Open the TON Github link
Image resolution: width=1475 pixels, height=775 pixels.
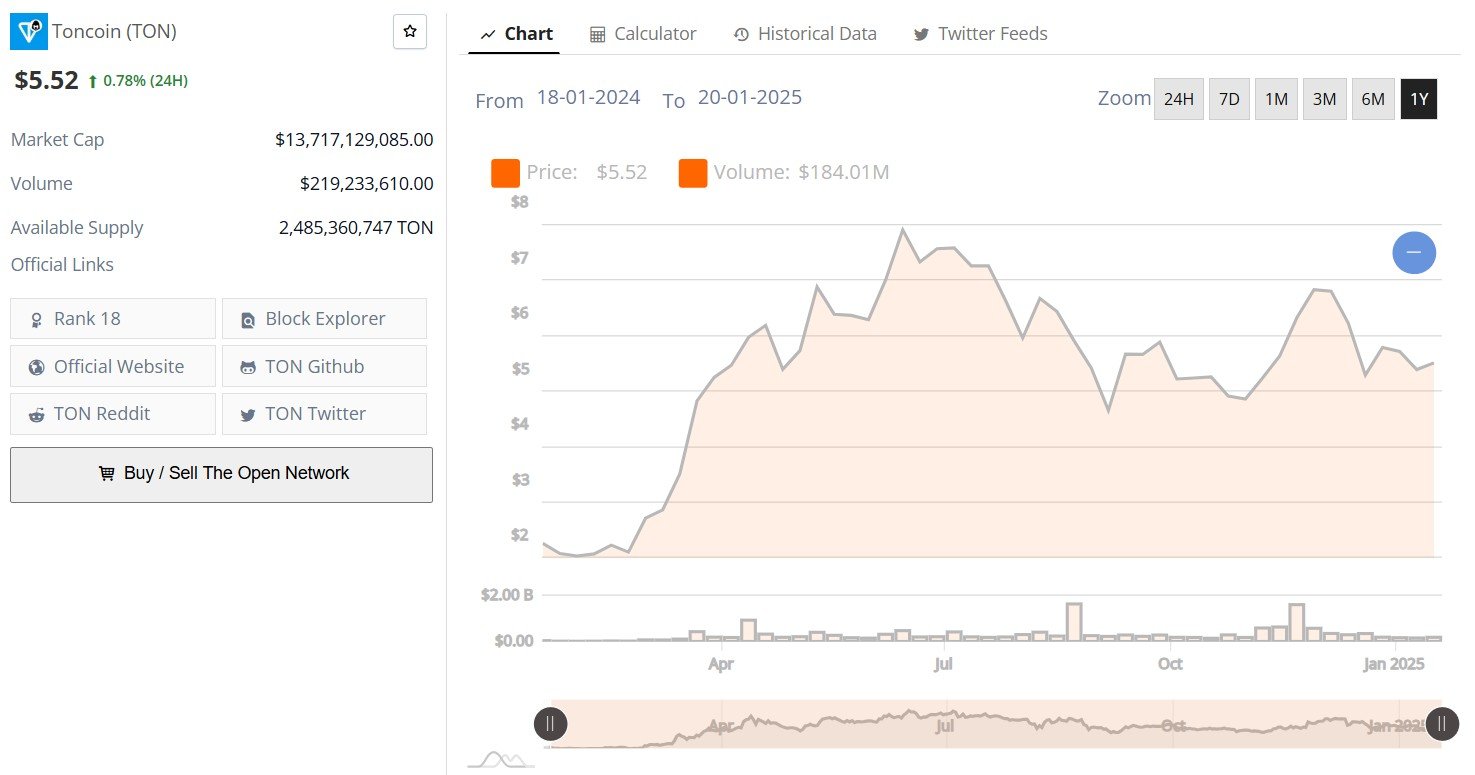pyautogui.click(x=324, y=366)
